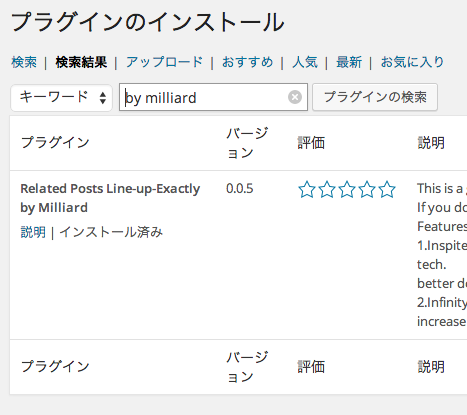467x415 pixels.
Task: Click the fifth rating star
Action: click(x=387, y=190)
